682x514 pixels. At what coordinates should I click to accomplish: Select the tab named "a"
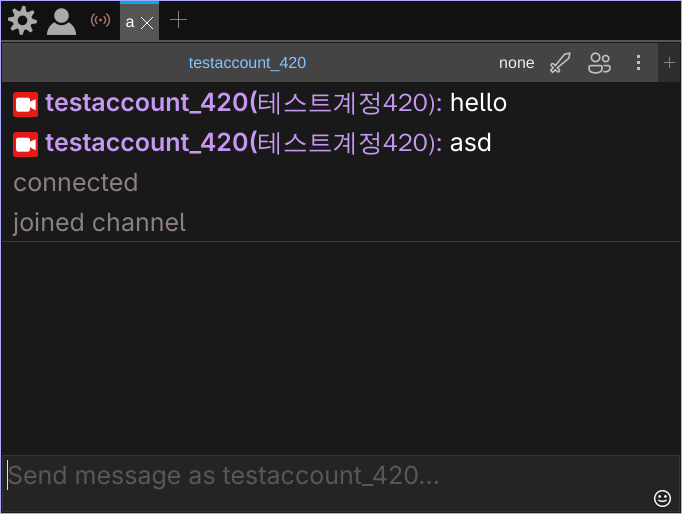tap(130, 21)
